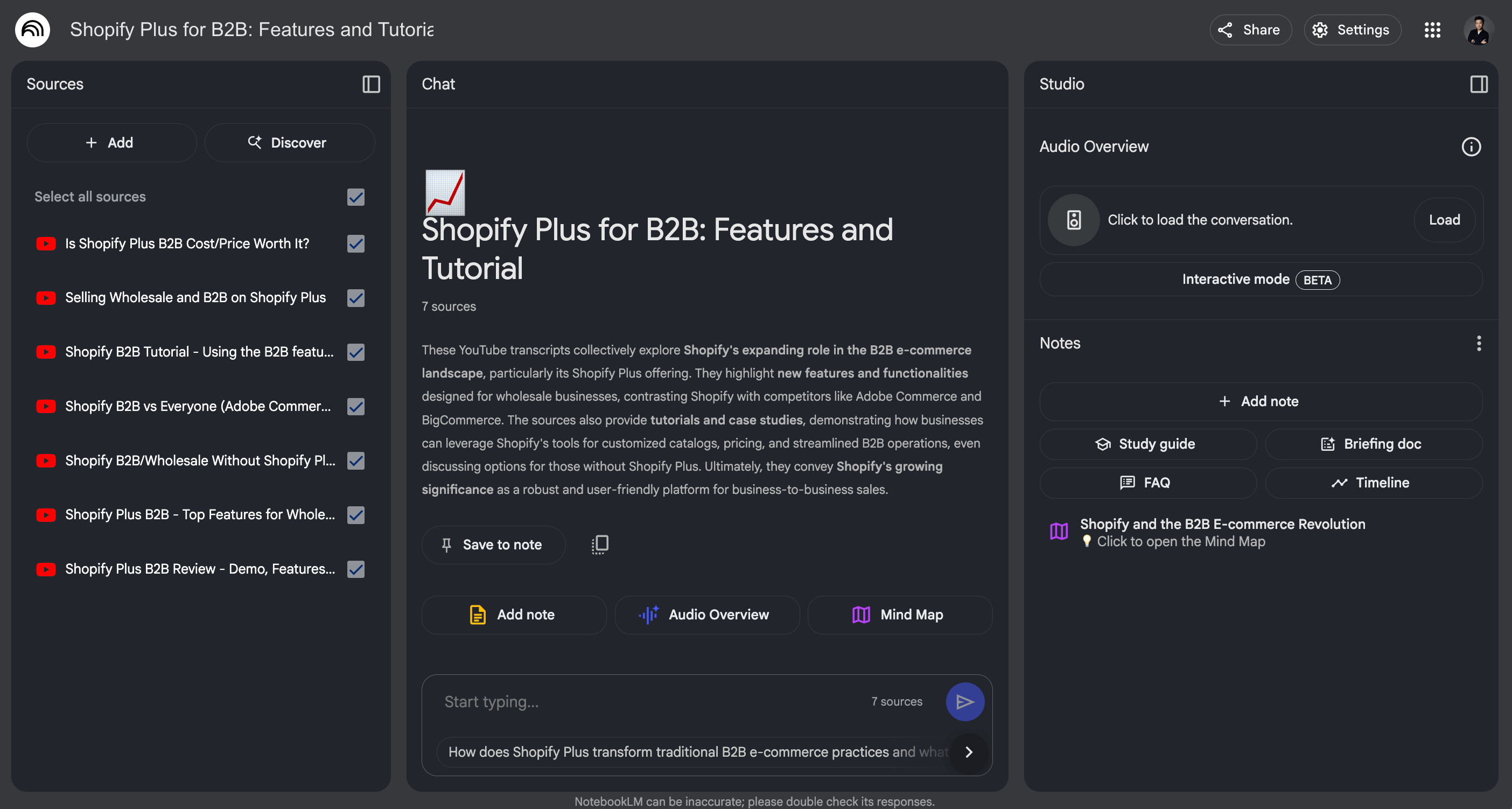The height and width of the screenshot is (809, 1512).
Task: Open the user account avatar
Action: point(1478,30)
